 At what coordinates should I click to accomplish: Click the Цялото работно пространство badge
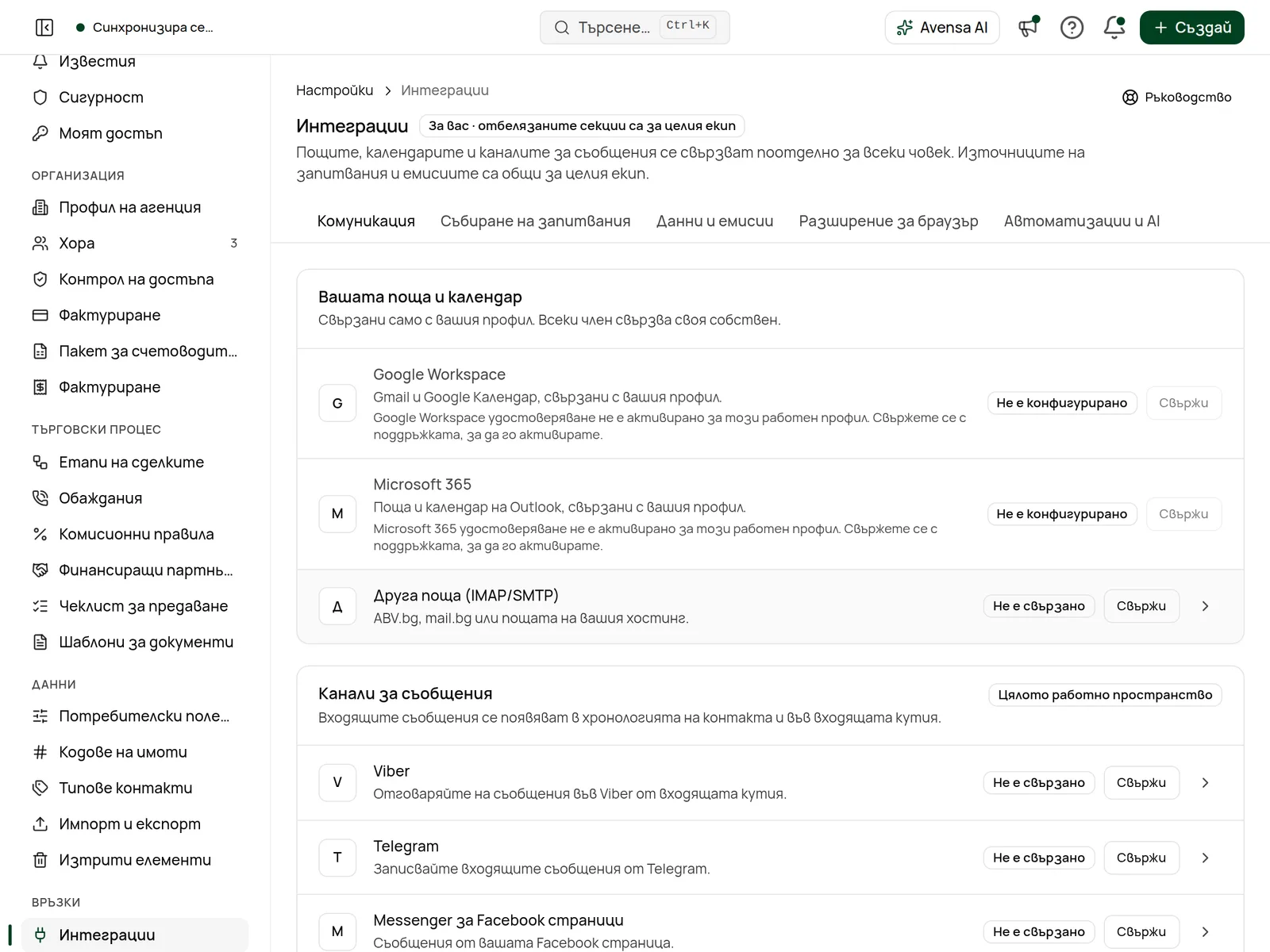click(1105, 695)
